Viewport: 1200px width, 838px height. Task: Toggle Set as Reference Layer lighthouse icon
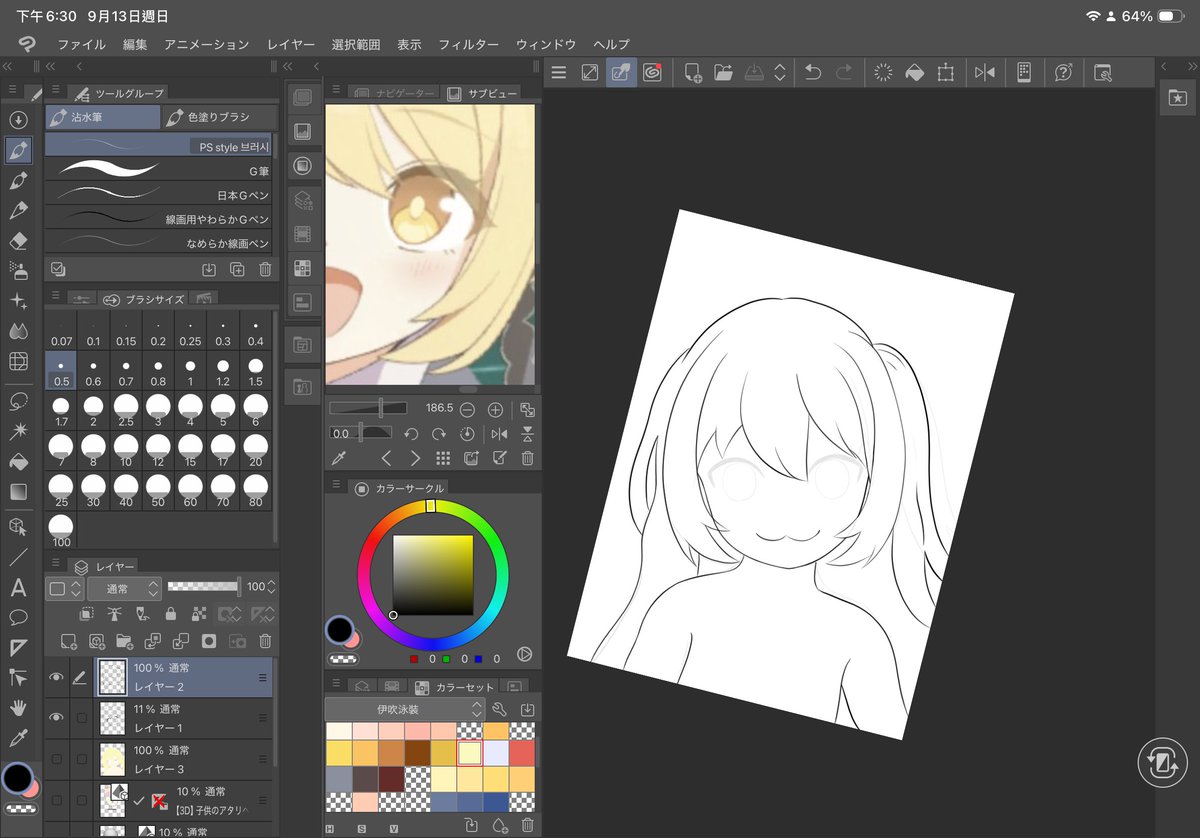[114, 614]
